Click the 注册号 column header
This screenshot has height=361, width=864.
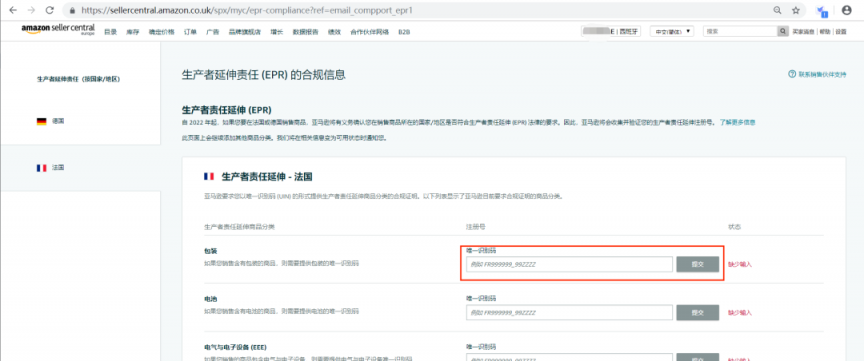[x=475, y=227]
